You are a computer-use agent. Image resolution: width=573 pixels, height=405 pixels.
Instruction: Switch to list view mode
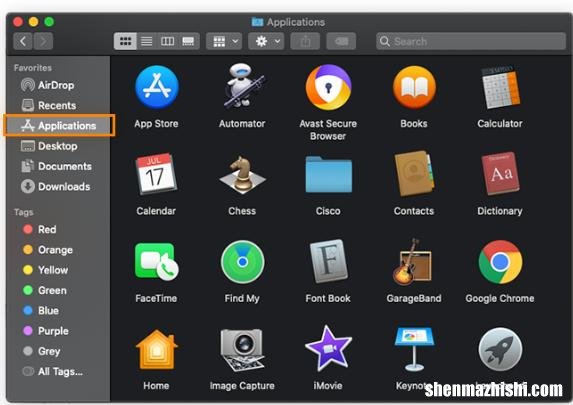click(x=147, y=41)
